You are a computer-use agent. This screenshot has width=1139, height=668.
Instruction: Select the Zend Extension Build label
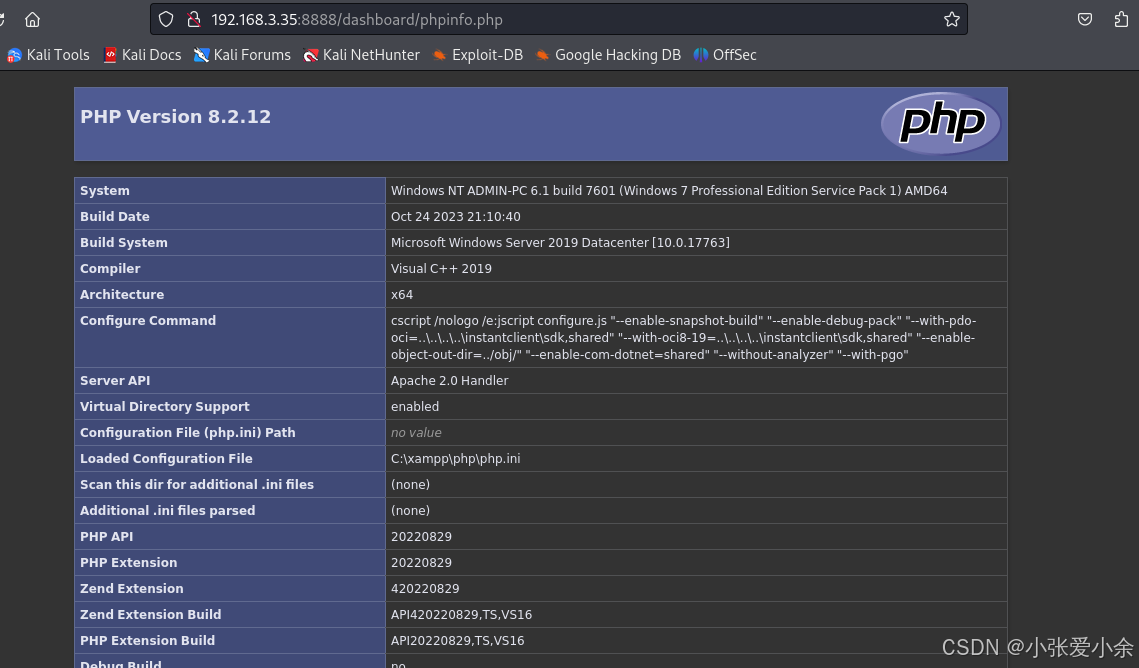tap(150, 615)
